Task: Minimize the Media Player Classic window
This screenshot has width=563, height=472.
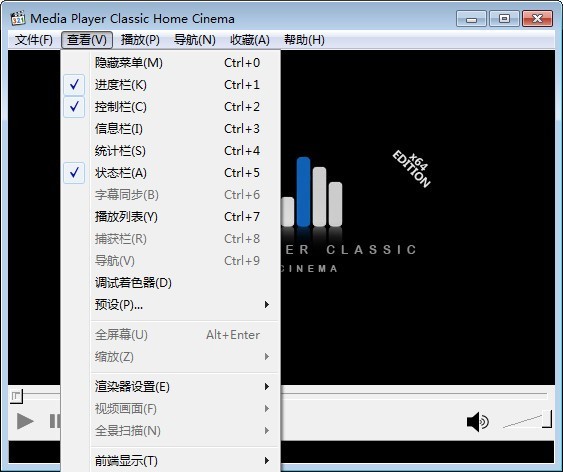Action: click(x=471, y=19)
